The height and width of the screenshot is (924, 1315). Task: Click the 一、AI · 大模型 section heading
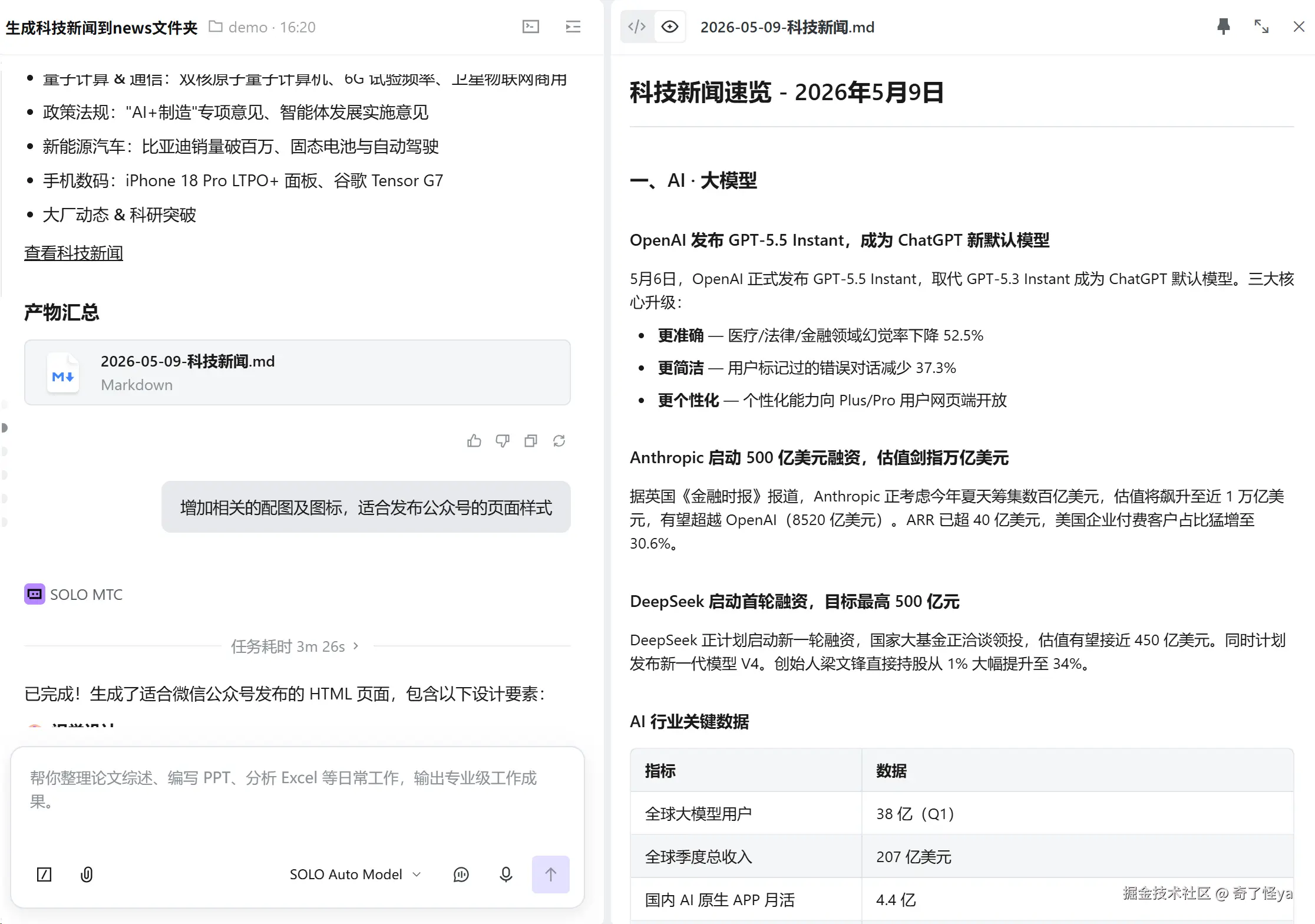693,180
